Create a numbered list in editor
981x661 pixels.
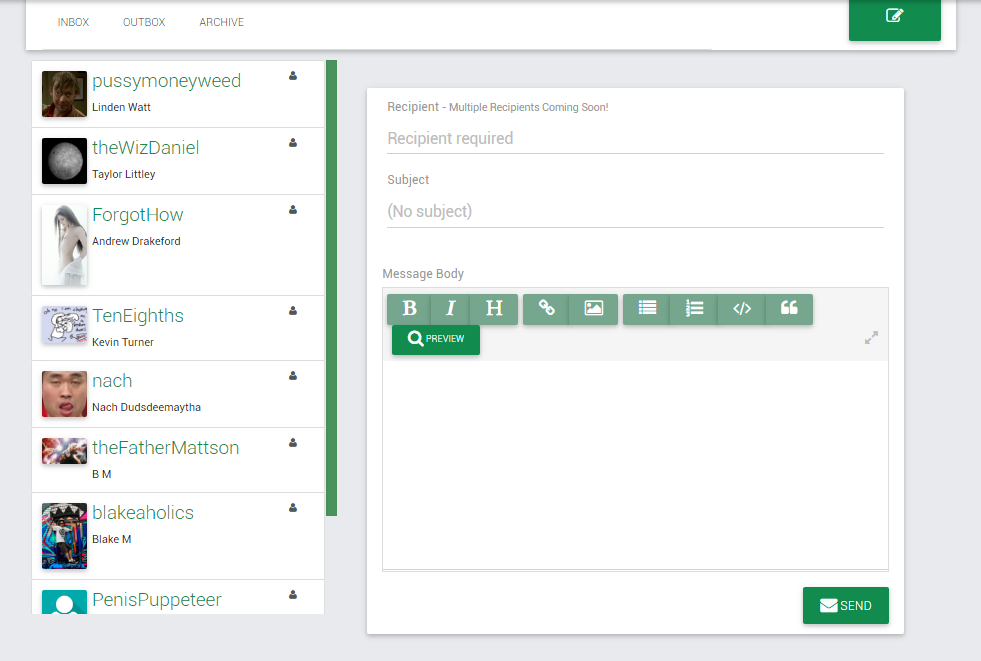pos(694,308)
